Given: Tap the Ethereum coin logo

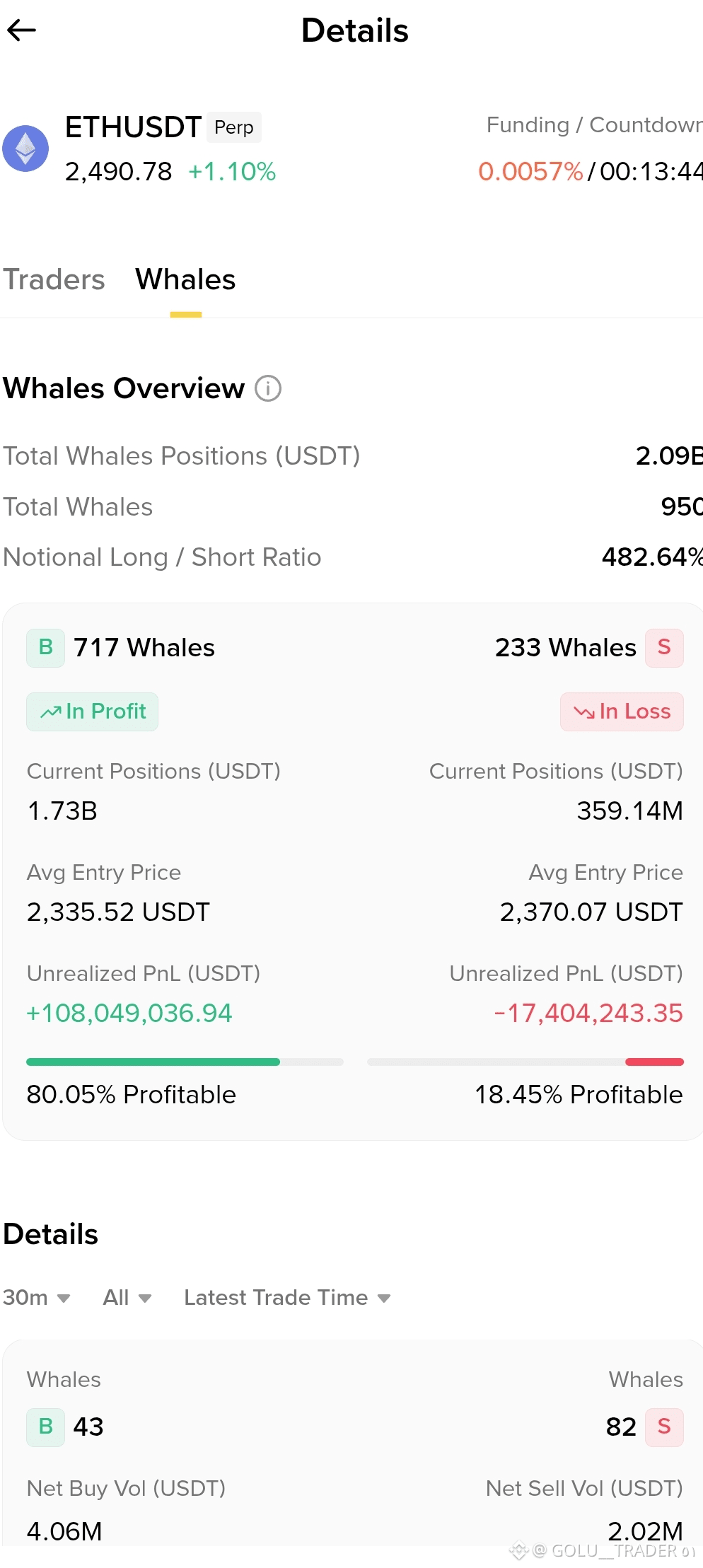Looking at the screenshot, I should (x=25, y=149).
